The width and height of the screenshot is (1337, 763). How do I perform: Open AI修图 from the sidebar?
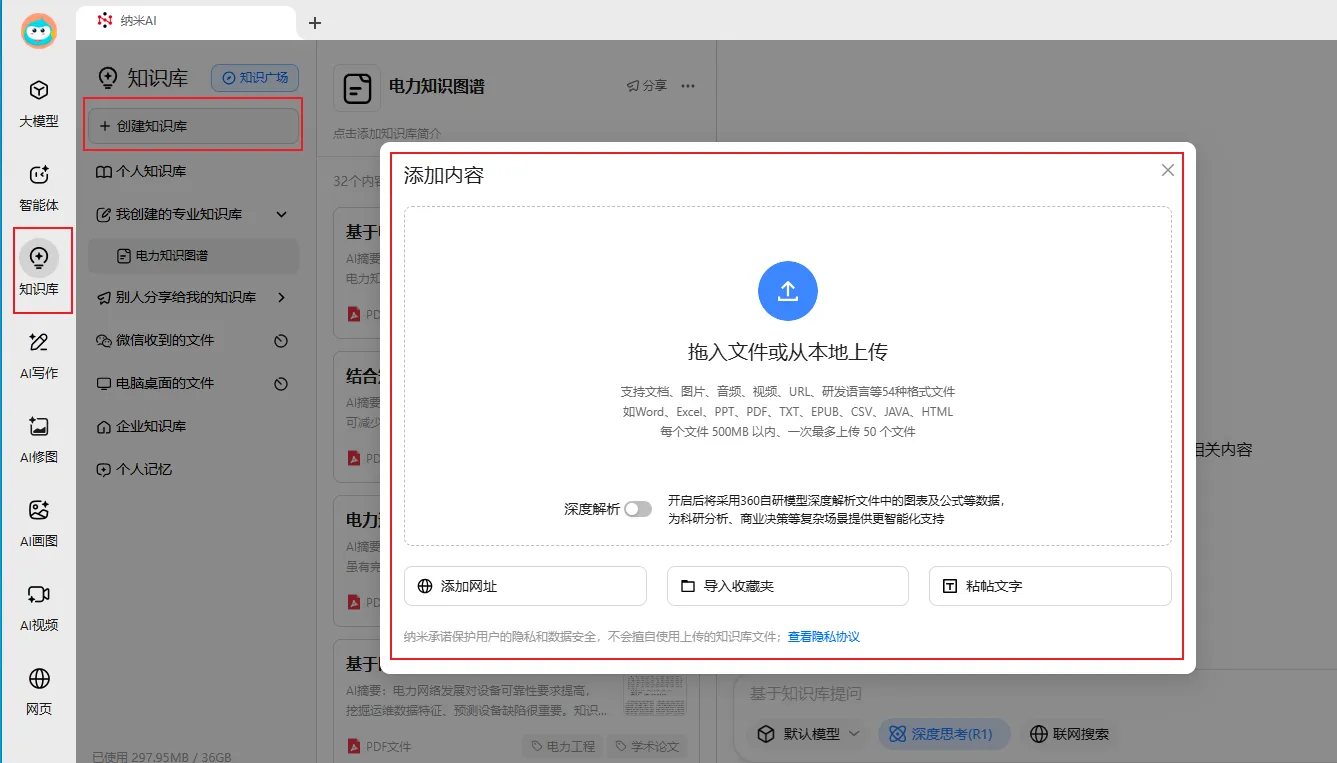(x=39, y=440)
